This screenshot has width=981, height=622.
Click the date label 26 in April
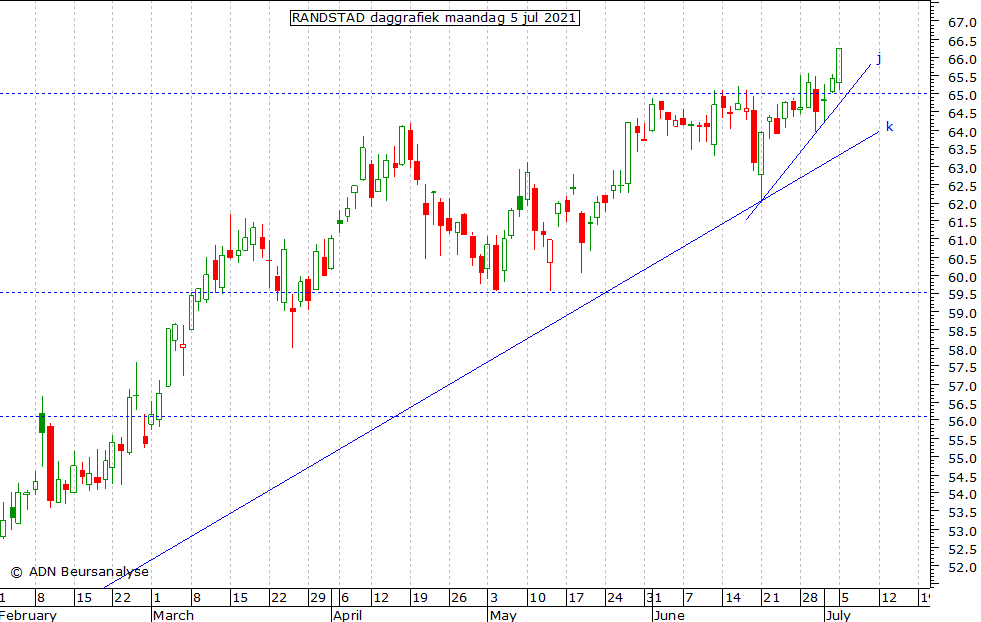point(459,598)
